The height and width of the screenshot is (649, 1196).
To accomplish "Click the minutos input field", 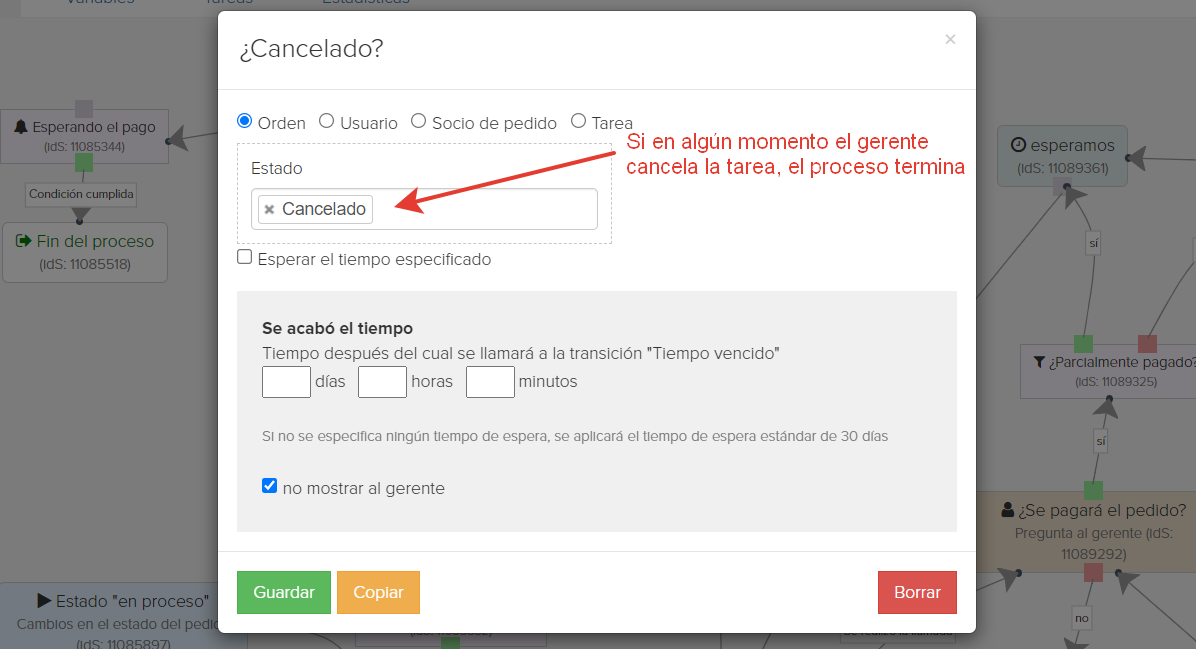I will 490,382.
